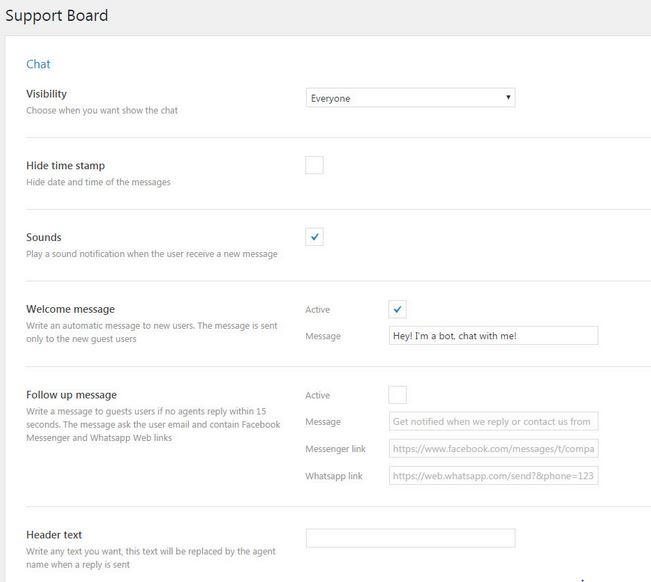The height and width of the screenshot is (582, 651).
Task: Click the Follow up message label
Action: click(71, 395)
